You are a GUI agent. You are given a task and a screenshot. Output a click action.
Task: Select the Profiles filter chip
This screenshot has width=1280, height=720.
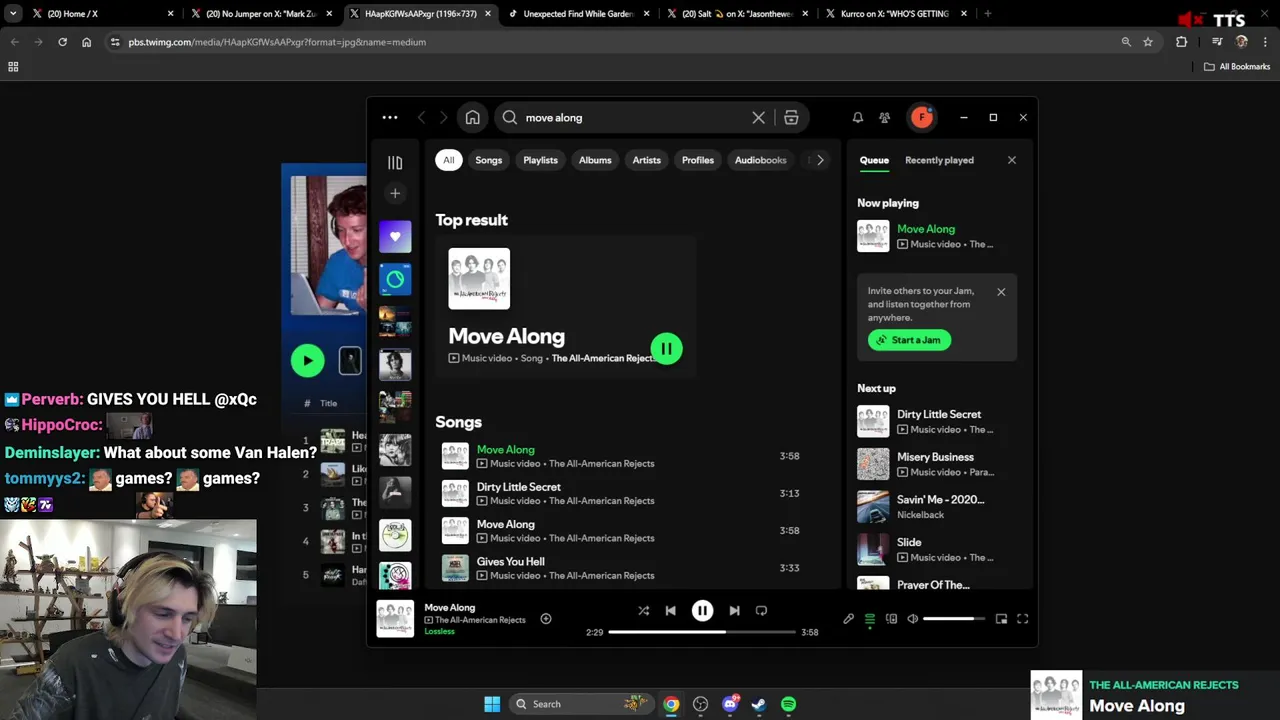[698, 160]
